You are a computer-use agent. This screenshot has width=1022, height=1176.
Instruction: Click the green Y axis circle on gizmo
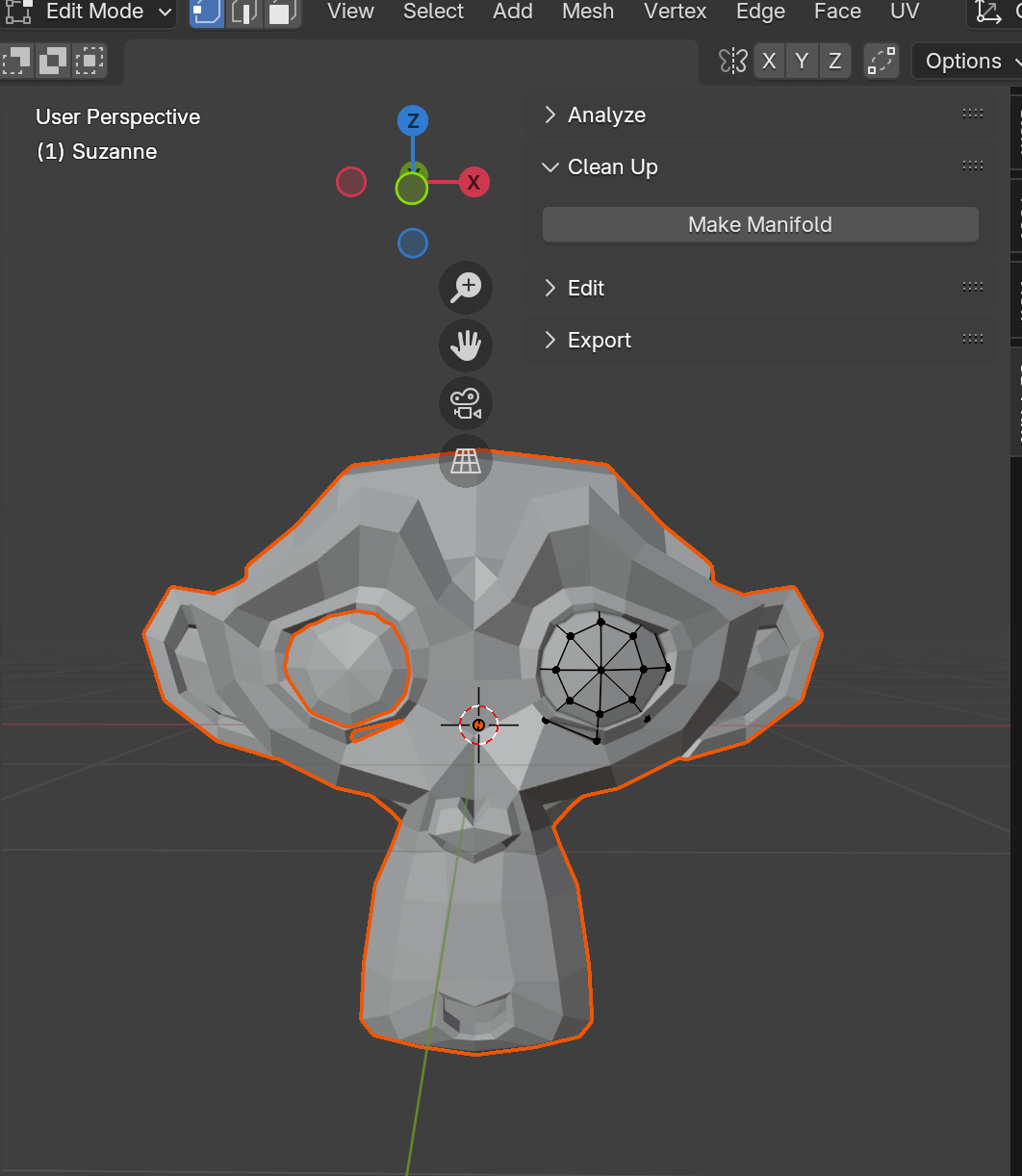412,188
